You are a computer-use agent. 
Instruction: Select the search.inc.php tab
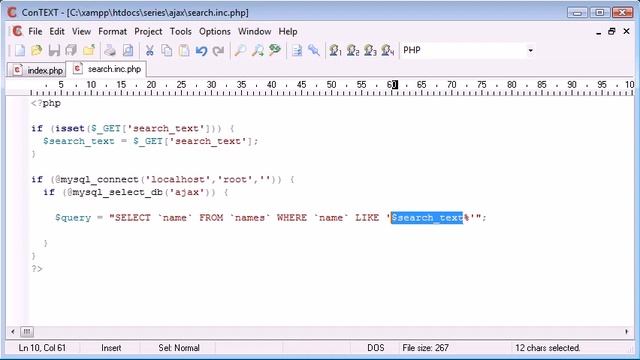107,69
